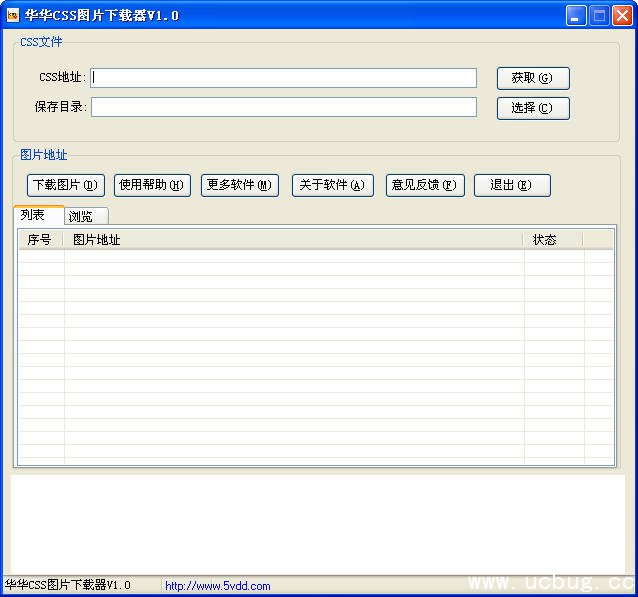Click the 选择(C) browse button
This screenshot has width=638, height=597.
pos(532,108)
